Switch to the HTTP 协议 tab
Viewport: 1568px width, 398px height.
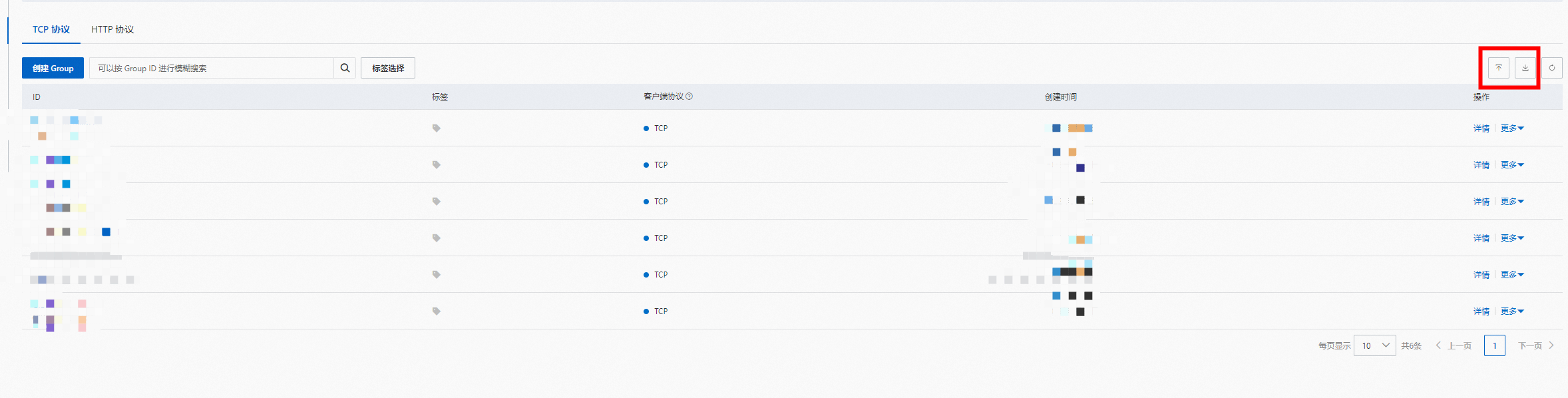click(x=112, y=30)
